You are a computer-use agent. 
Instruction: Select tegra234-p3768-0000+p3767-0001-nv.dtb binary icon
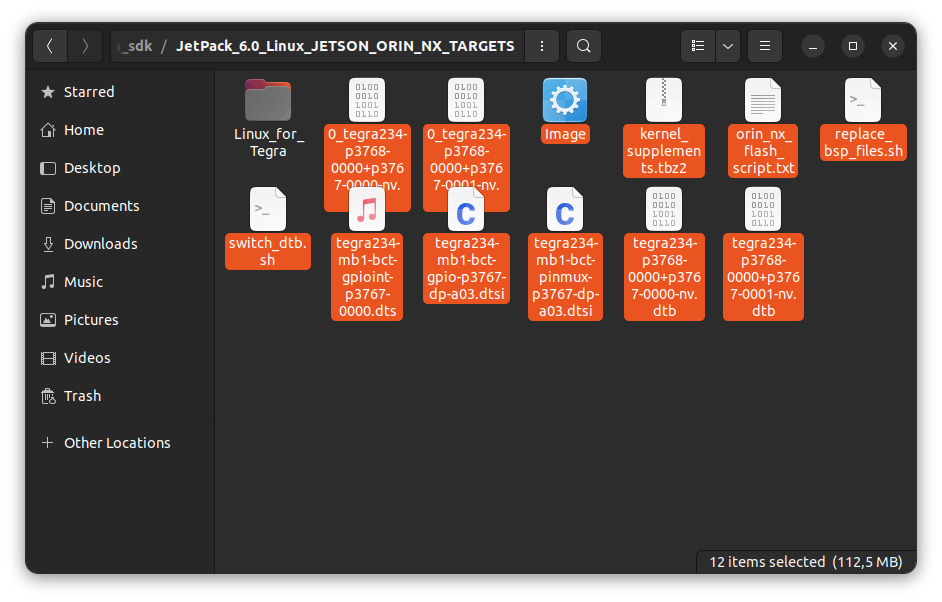763,209
